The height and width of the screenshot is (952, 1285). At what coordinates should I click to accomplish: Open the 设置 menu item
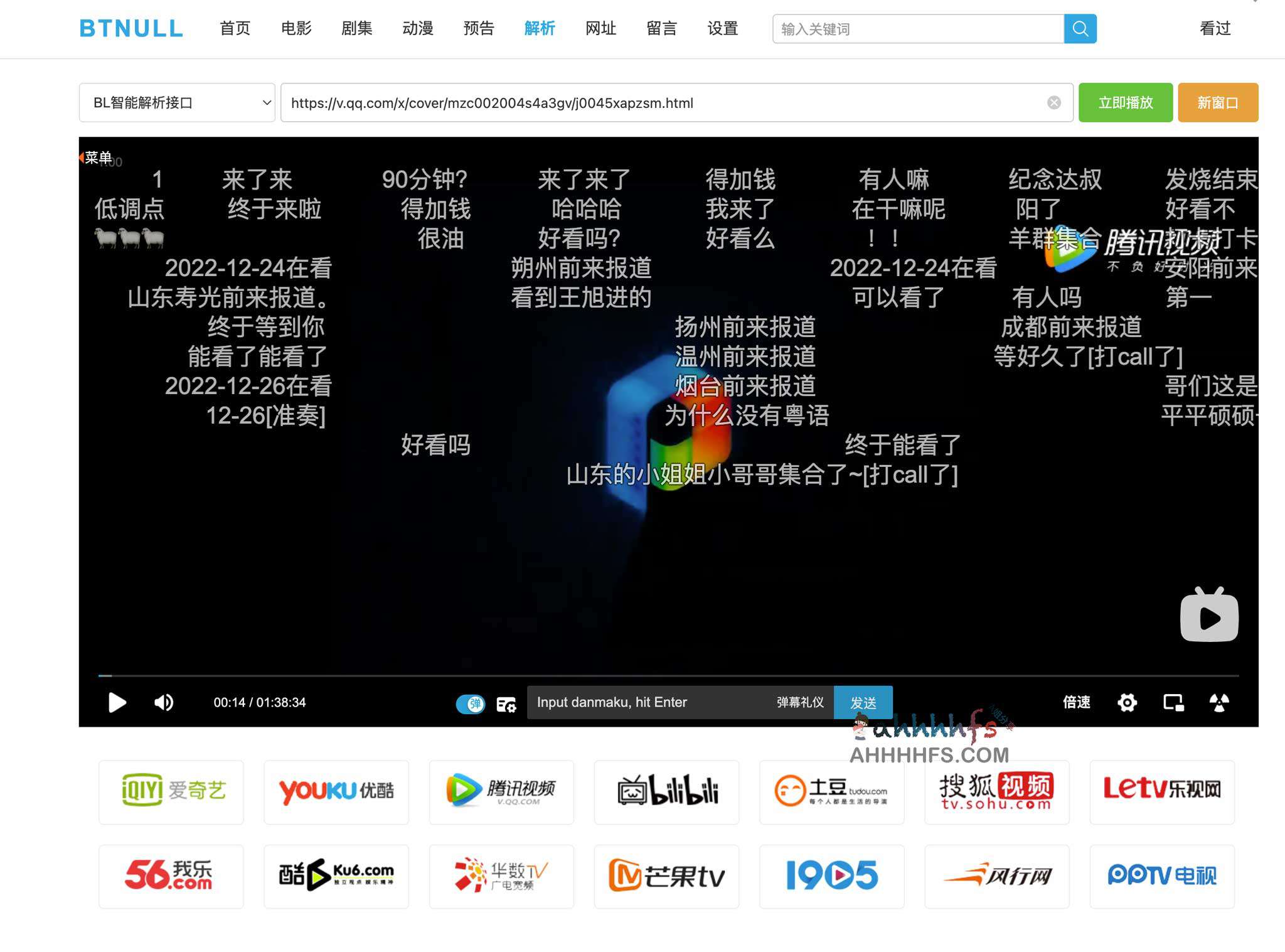pyautogui.click(x=722, y=28)
